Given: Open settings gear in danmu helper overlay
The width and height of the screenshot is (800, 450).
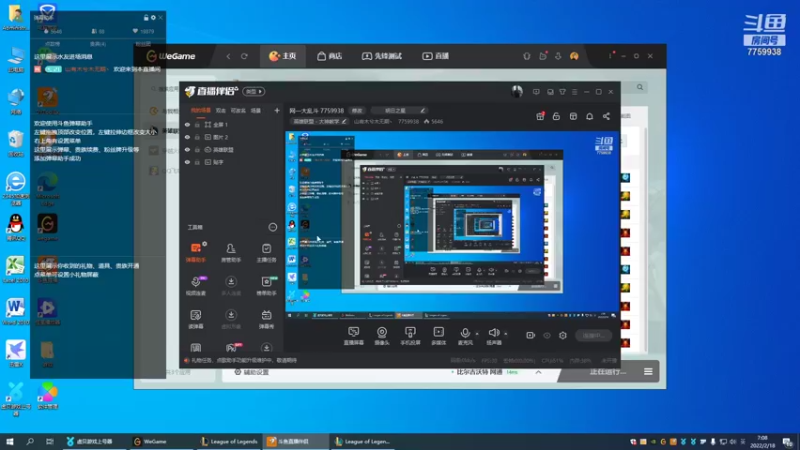Looking at the screenshot, I should coord(153,18).
